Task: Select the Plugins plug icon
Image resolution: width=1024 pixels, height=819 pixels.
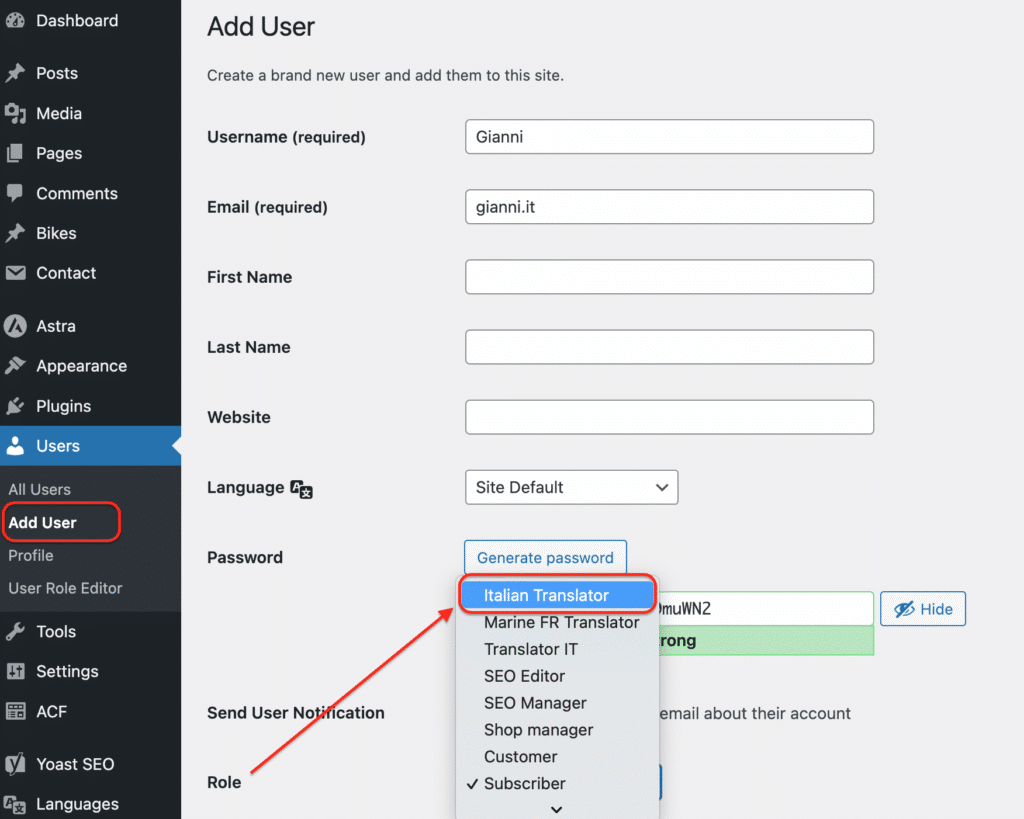Action: point(17,405)
